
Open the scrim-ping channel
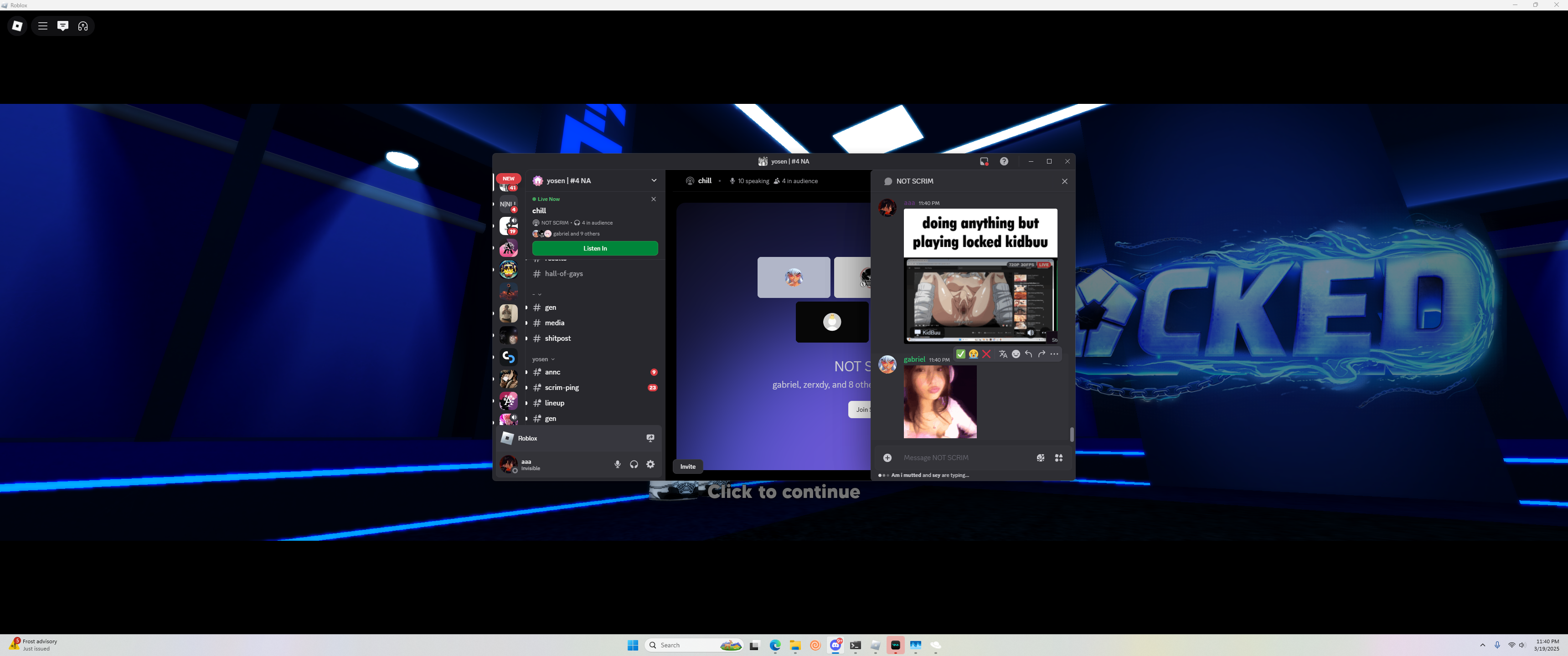pyautogui.click(x=561, y=388)
